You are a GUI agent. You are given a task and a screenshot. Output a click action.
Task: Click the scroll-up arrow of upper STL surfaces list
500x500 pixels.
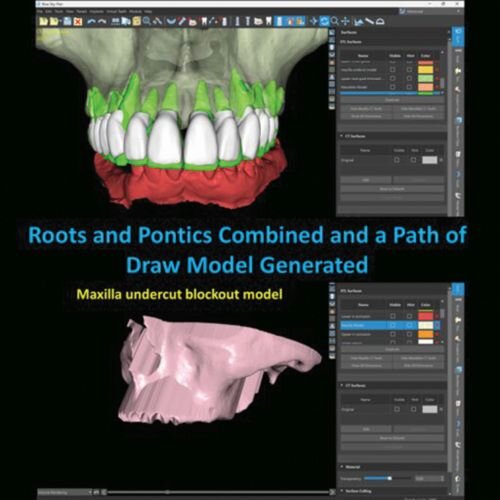click(x=442, y=52)
